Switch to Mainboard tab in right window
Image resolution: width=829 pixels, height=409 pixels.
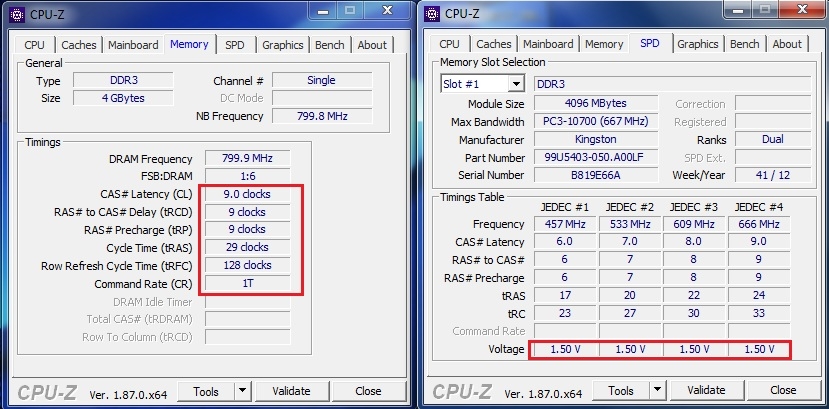[548, 44]
